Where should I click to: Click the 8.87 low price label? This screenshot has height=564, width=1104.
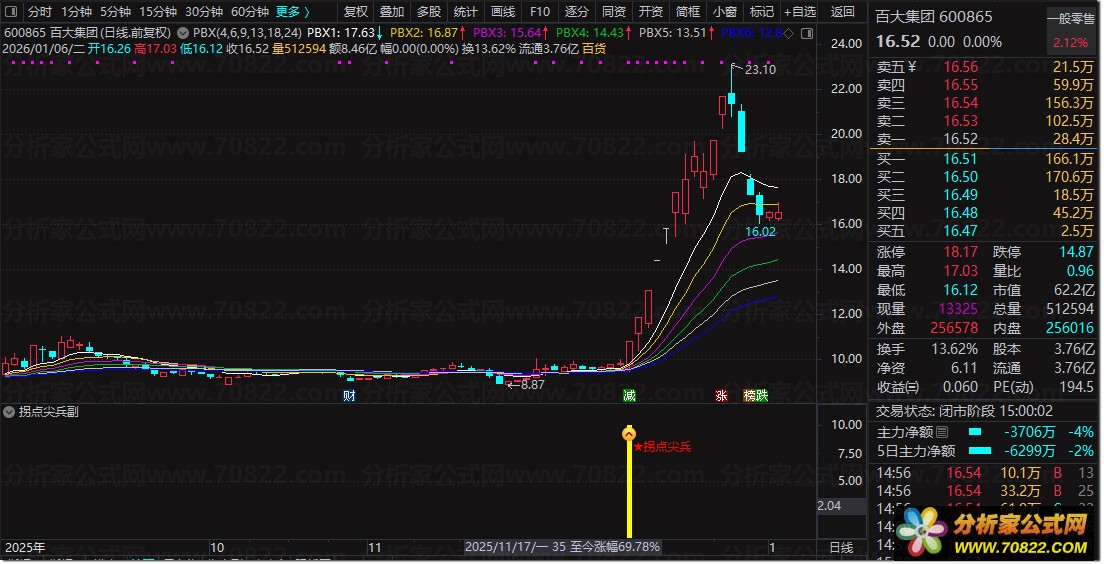pos(532,384)
